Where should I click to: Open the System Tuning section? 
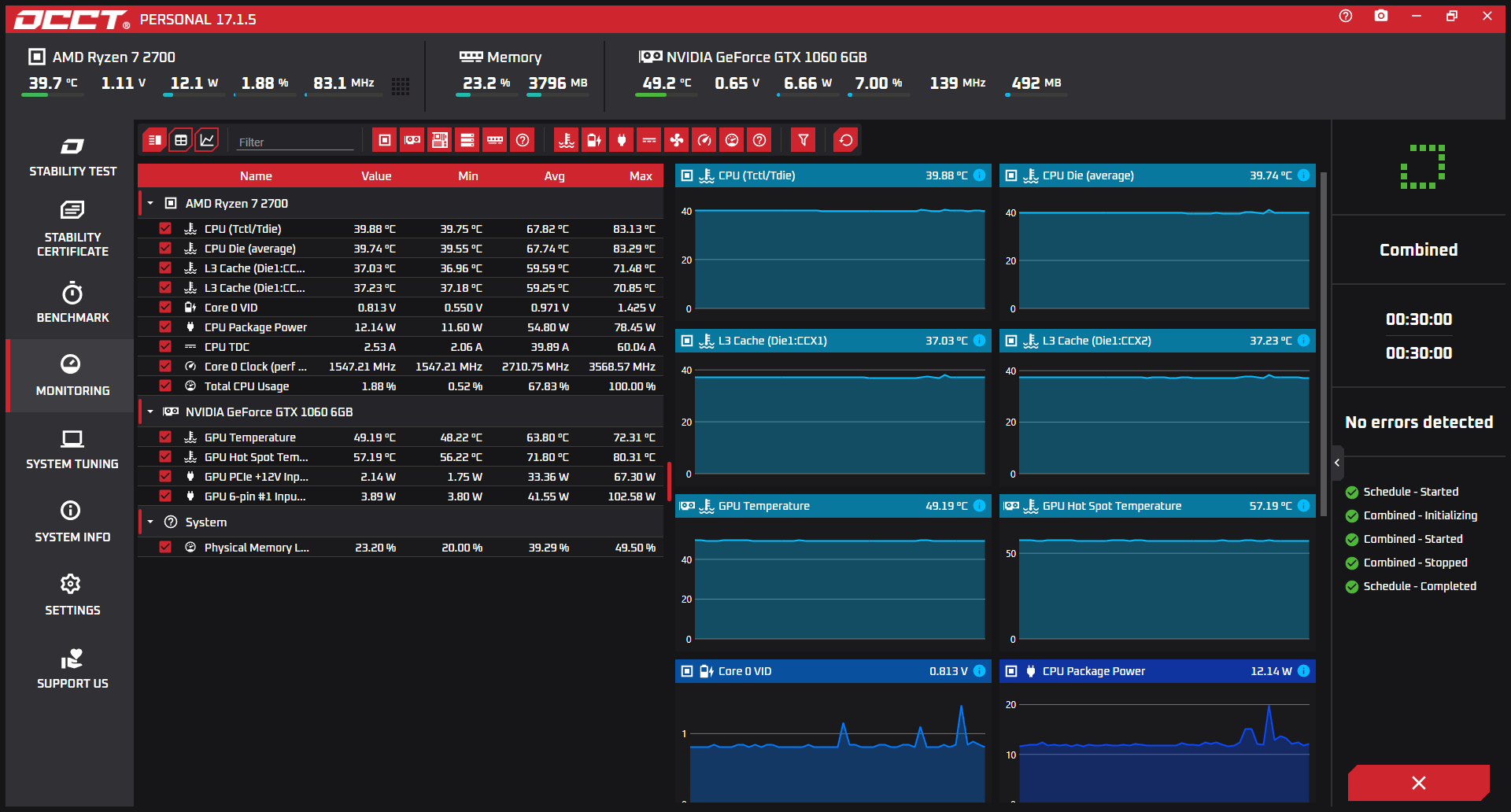point(72,449)
